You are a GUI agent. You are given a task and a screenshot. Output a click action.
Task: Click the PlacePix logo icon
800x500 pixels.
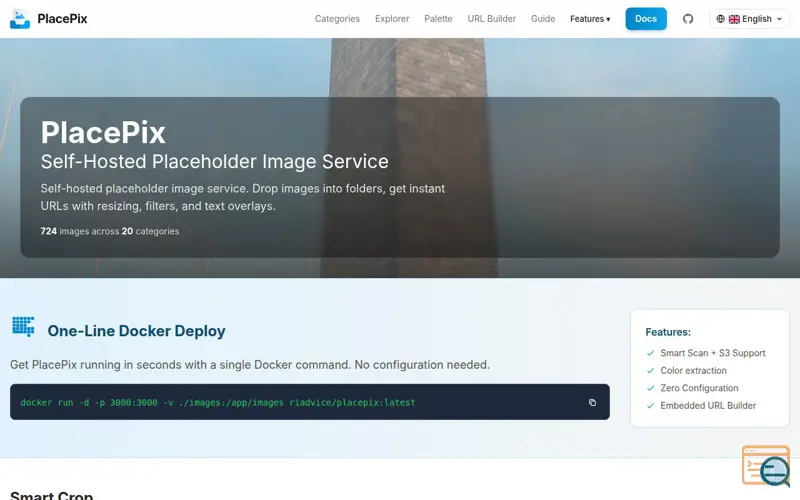point(20,19)
